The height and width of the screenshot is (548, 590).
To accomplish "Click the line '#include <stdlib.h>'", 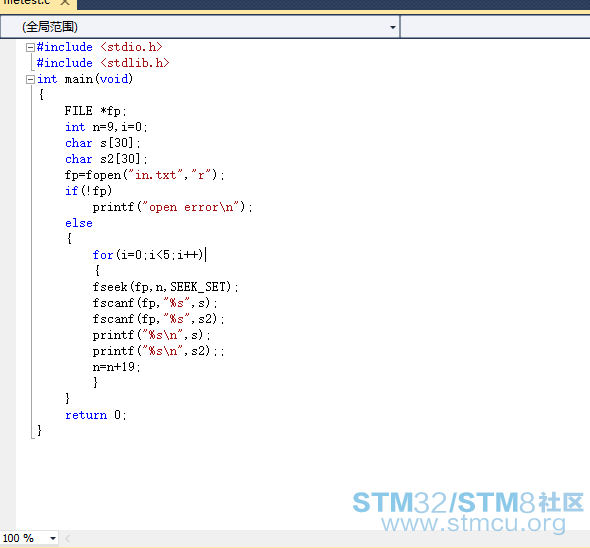I will [x=103, y=63].
